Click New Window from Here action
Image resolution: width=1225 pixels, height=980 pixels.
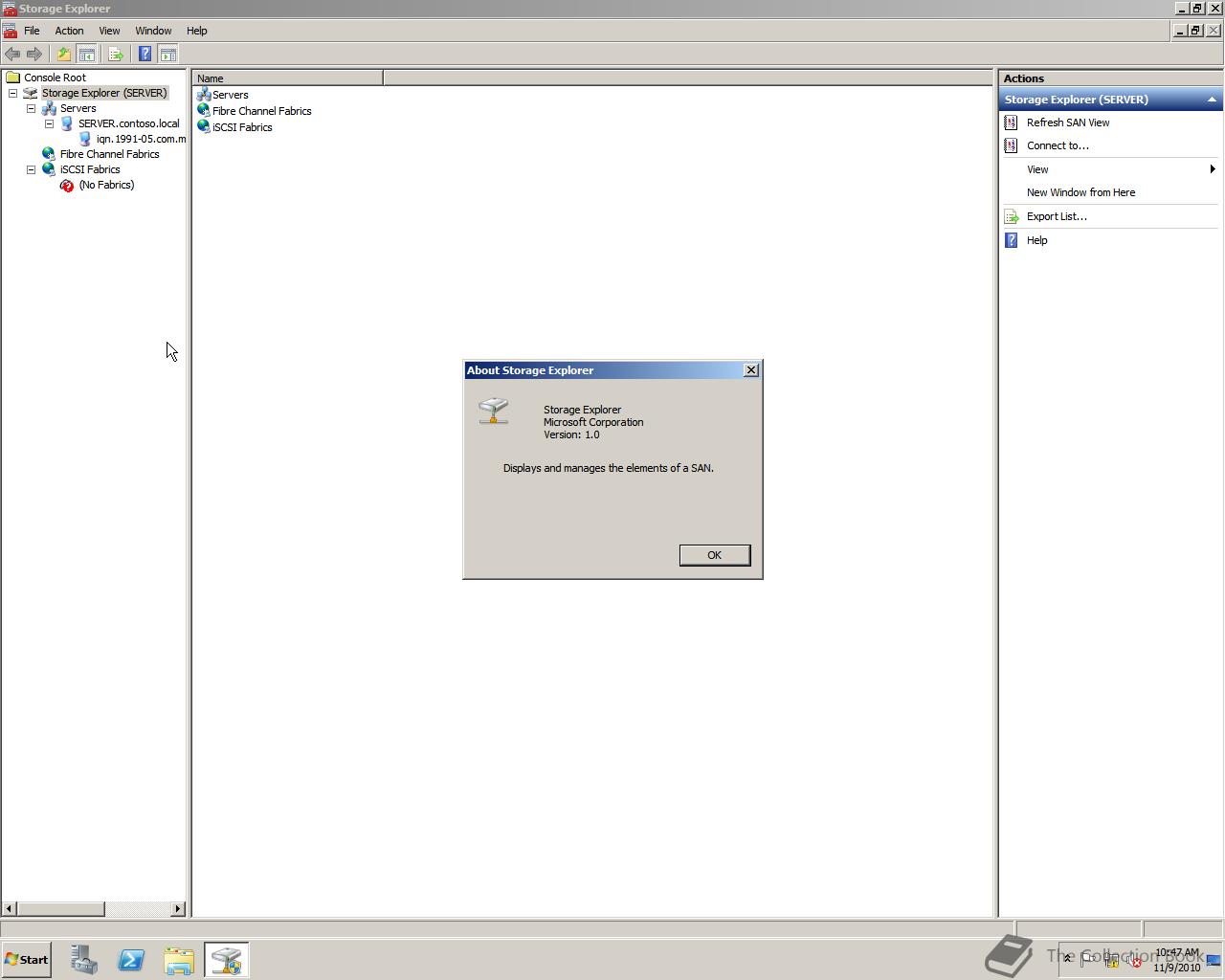[x=1080, y=192]
